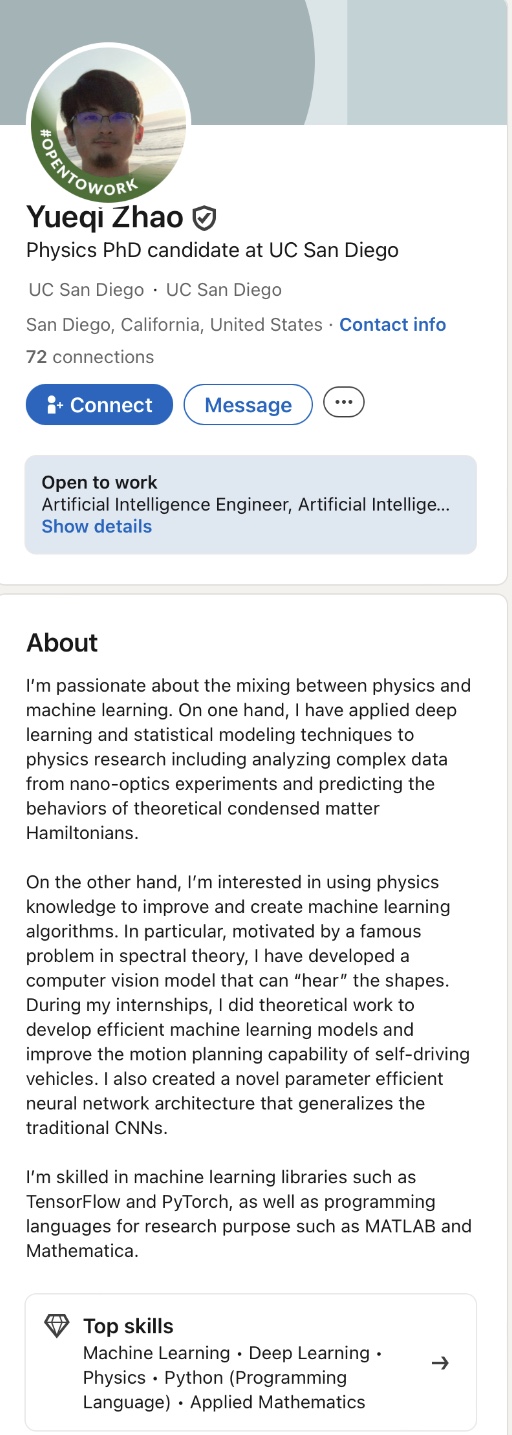Click the San Diego, California location text
This screenshot has height=1435, width=512.
click(174, 325)
